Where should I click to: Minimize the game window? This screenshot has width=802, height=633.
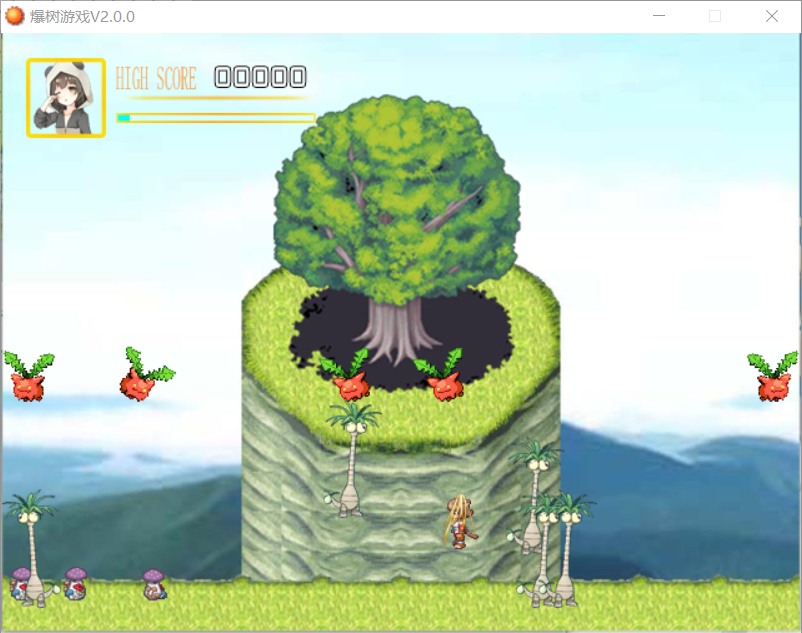pos(659,16)
